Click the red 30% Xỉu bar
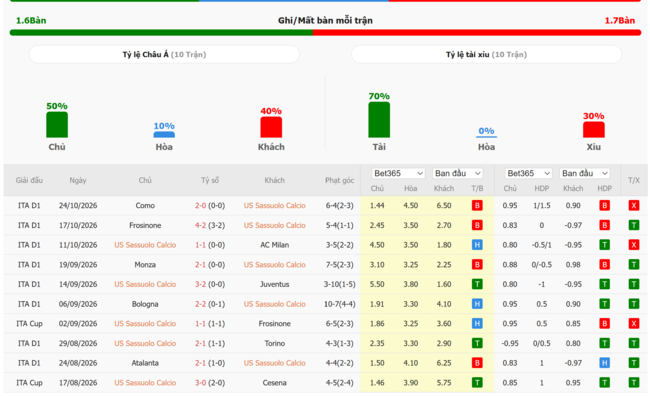Viewport: 650px width, 396px height. 594,129
